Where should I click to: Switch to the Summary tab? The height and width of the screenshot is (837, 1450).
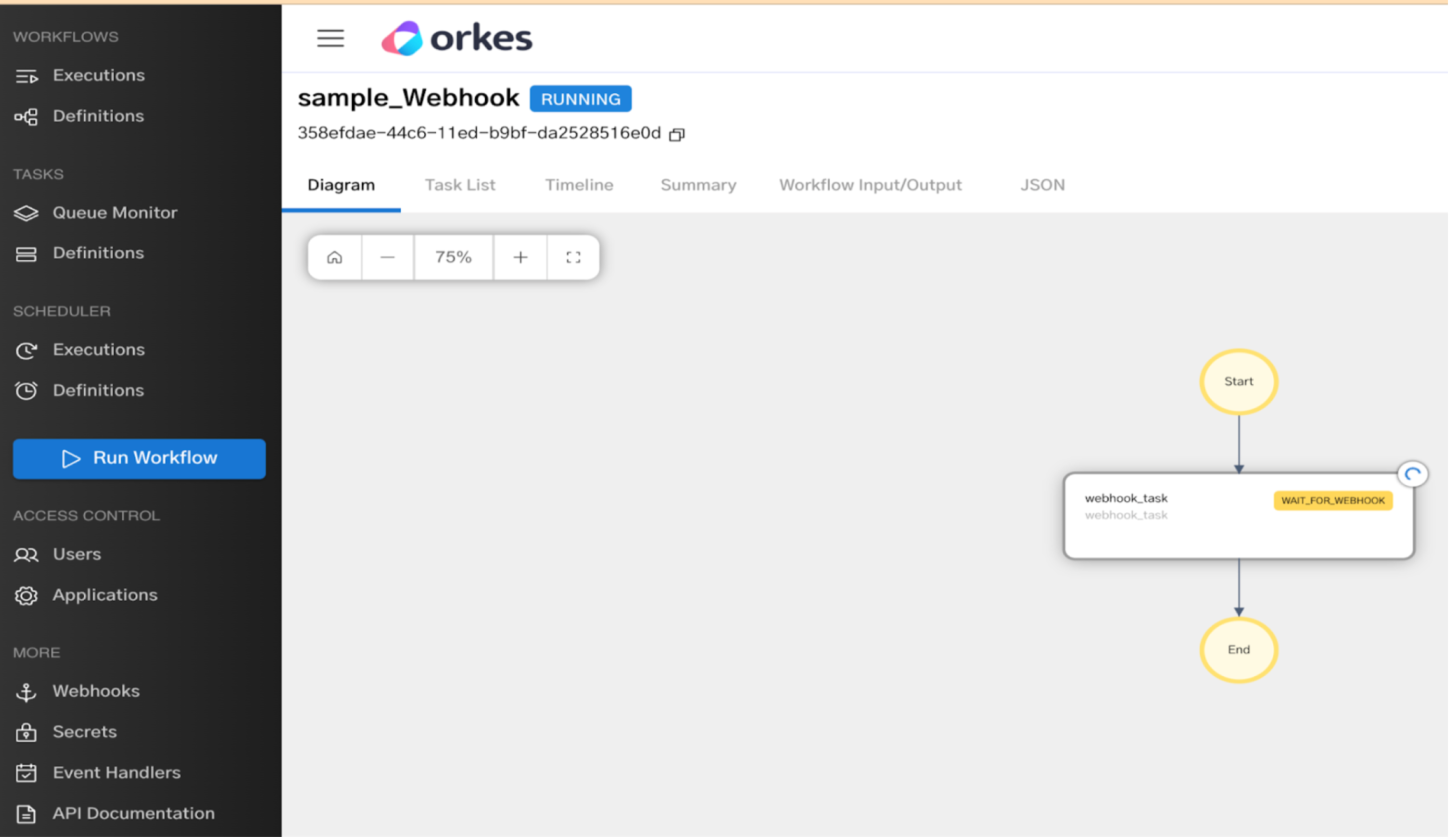tap(698, 185)
